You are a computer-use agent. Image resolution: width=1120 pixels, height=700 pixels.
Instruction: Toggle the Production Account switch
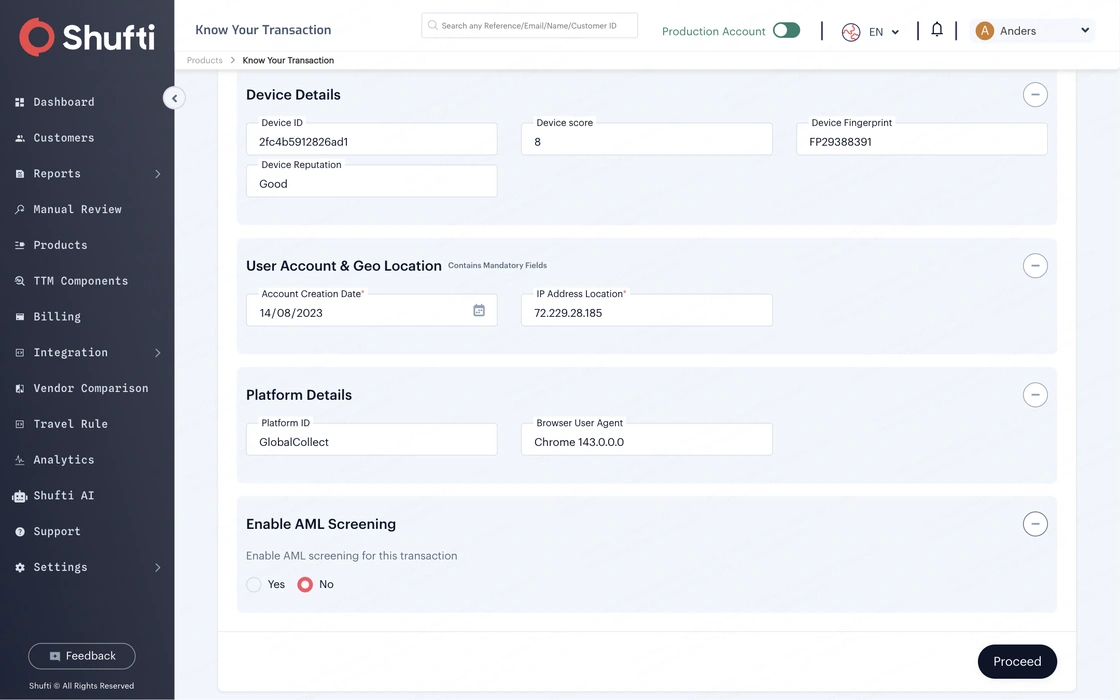pos(786,31)
